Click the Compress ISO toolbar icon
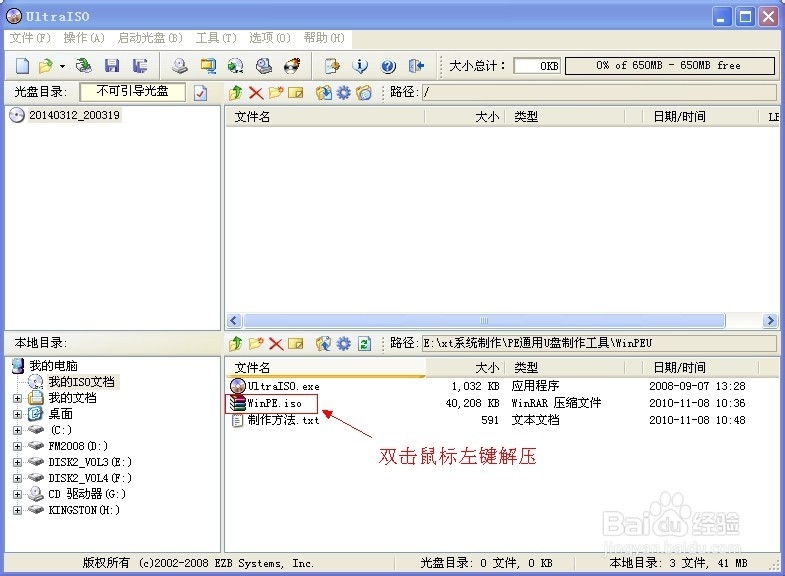The width and height of the screenshot is (785, 576). pos(208,66)
